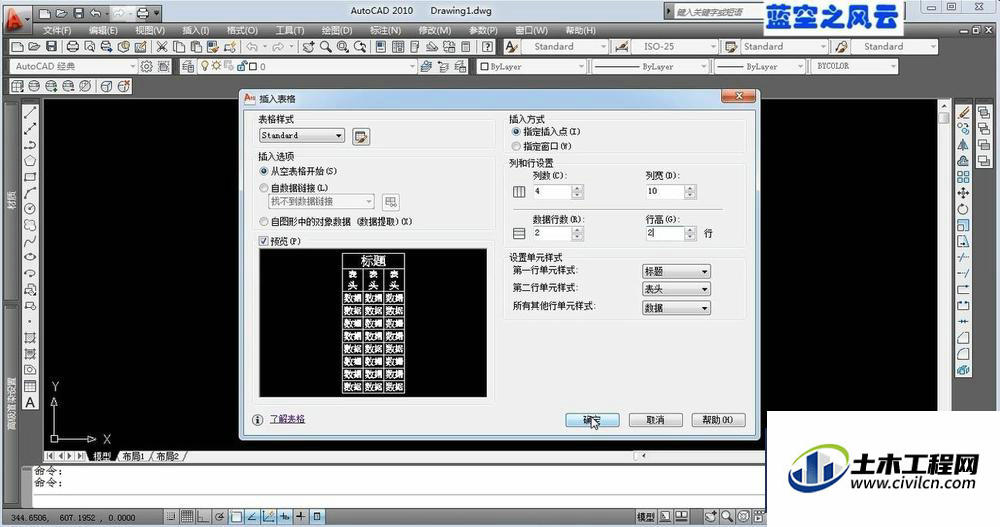1000x527 pixels.
Task: Select 指定插入点 radio option
Action: (516, 131)
